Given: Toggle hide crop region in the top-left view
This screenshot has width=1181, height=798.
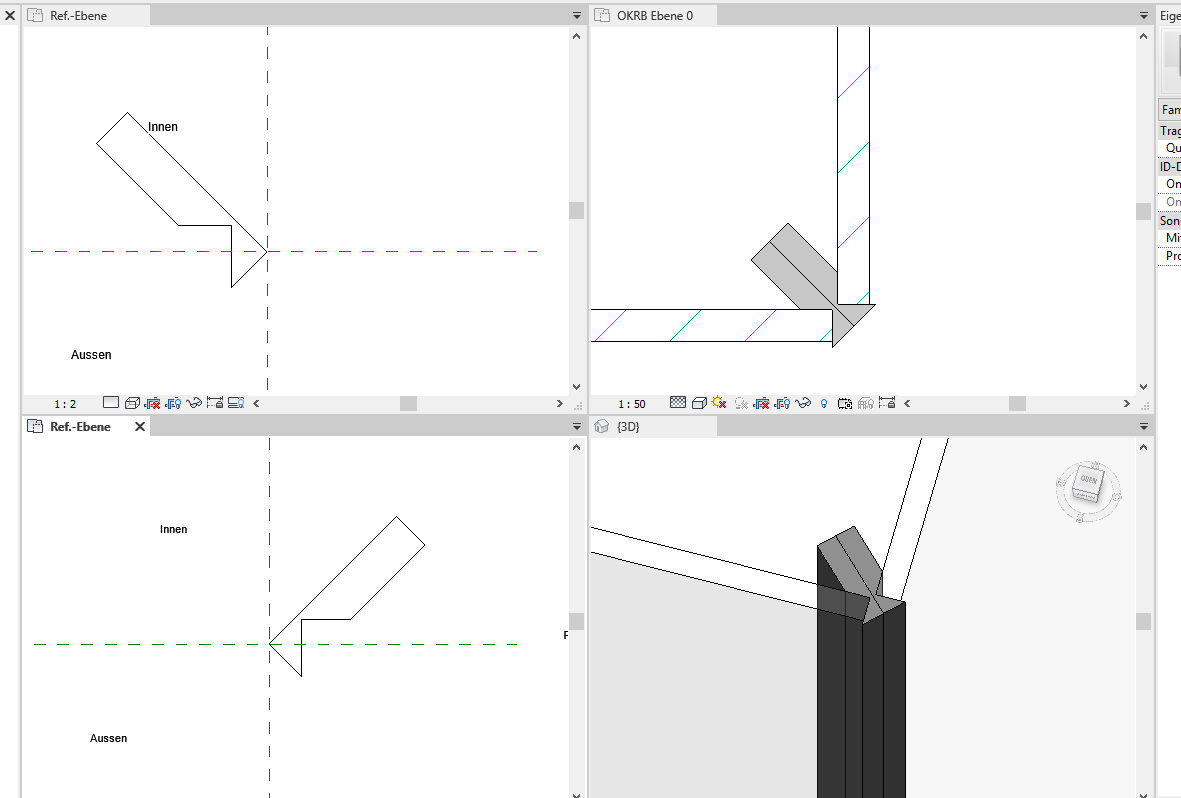Looking at the screenshot, I should click(173, 402).
